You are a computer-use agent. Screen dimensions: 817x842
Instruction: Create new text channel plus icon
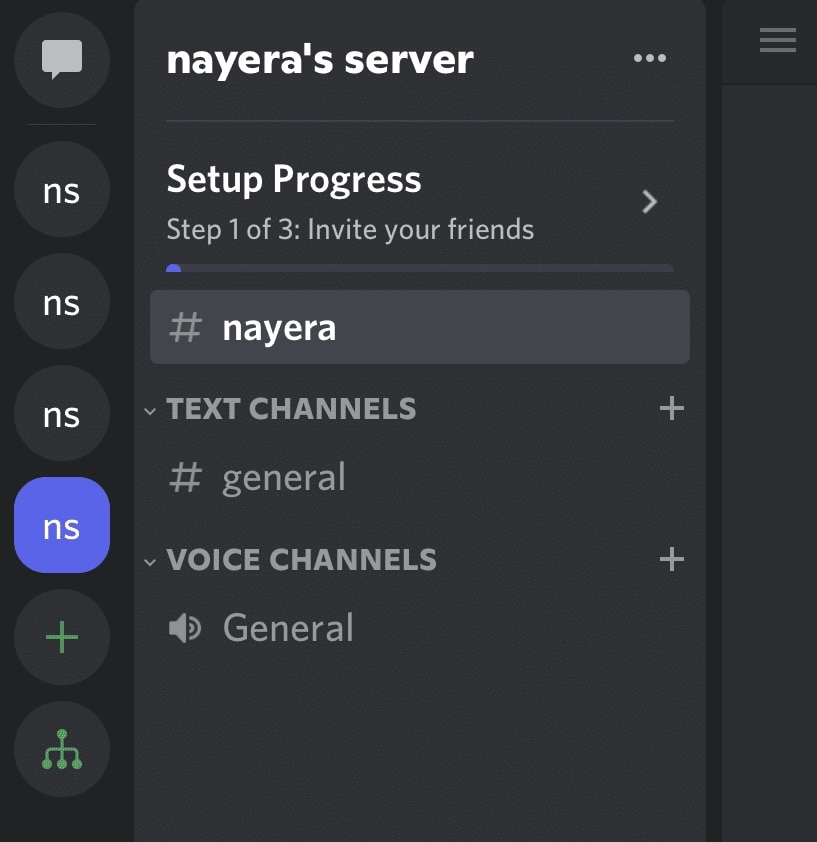click(x=671, y=409)
